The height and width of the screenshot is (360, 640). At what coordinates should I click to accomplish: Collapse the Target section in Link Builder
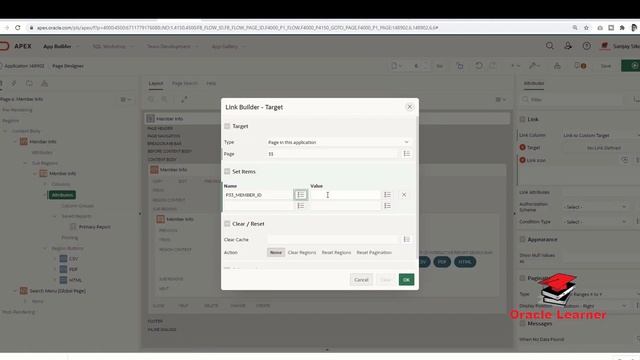click(x=227, y=126)
